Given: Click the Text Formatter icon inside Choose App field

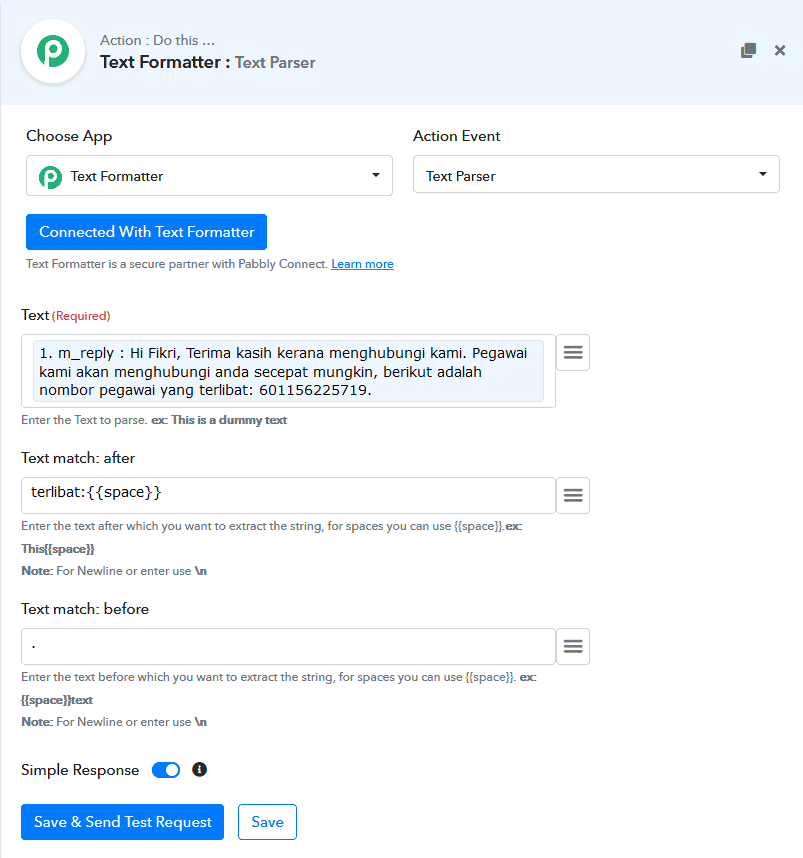Looking at the screenshot, I should pos(49,176).
